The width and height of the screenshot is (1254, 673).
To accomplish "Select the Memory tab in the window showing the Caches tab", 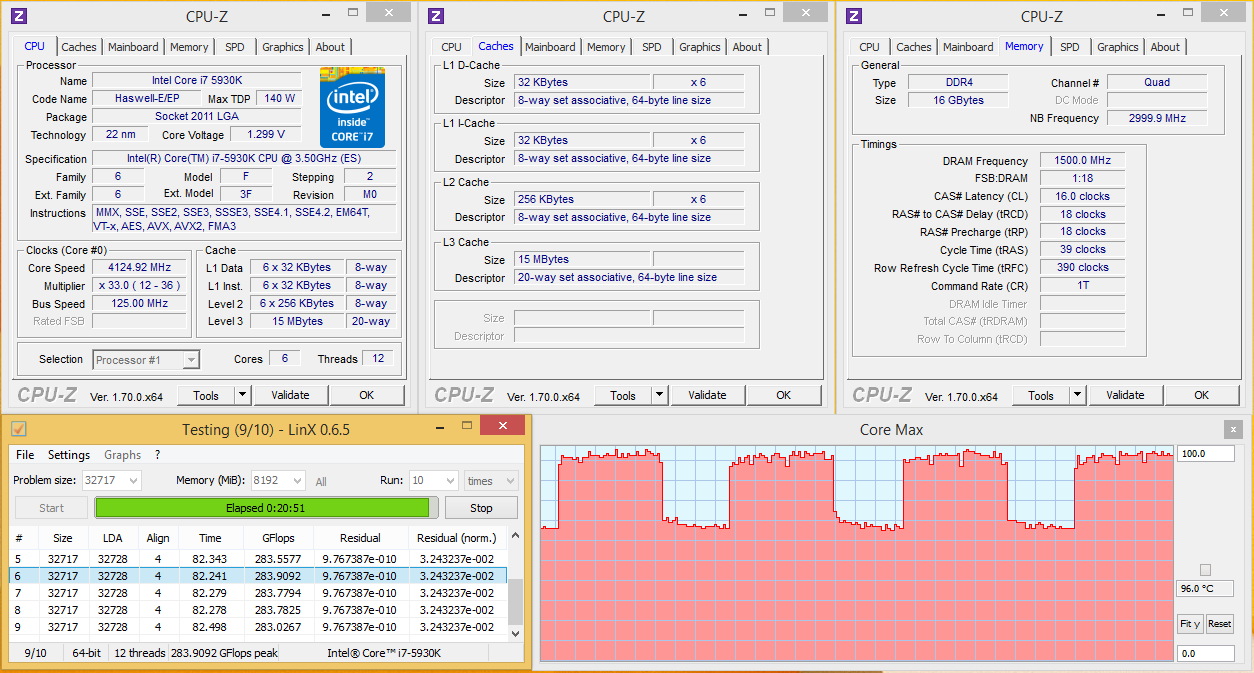I will click(x=606, y=47).
